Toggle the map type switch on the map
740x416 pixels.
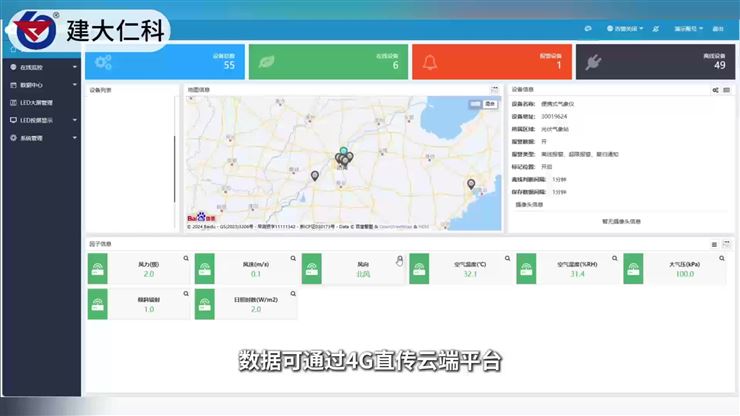click(475, 104)
